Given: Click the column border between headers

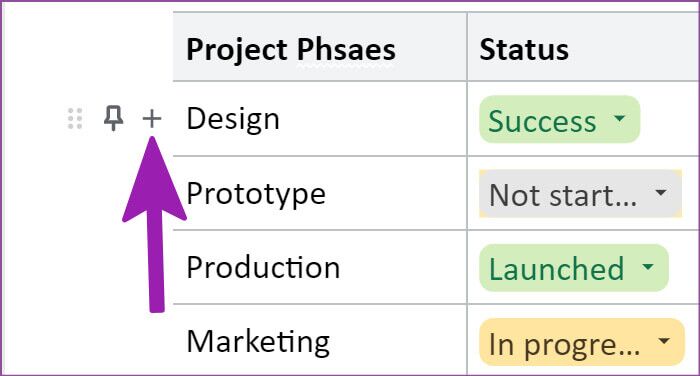Looking at the screenshot, I should click(x=467, y=47).
